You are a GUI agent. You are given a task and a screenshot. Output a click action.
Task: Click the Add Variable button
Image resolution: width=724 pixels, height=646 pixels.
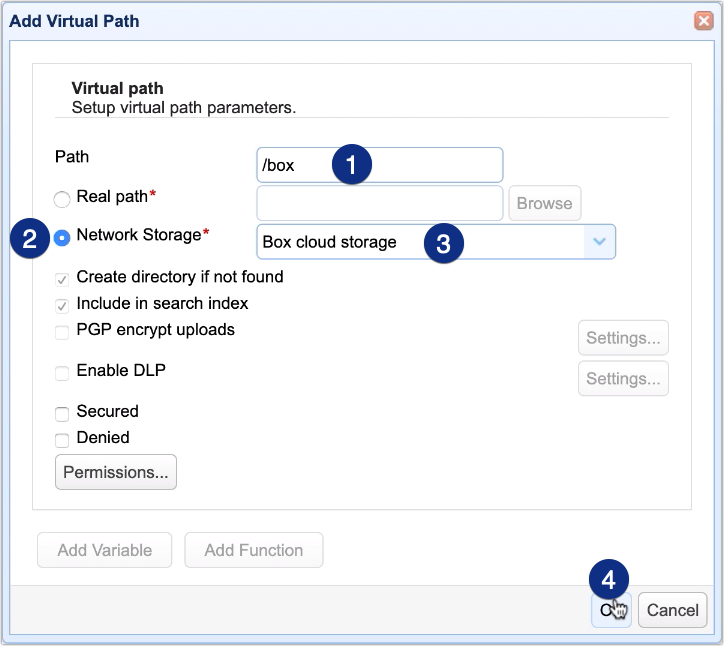pos(105,550)
